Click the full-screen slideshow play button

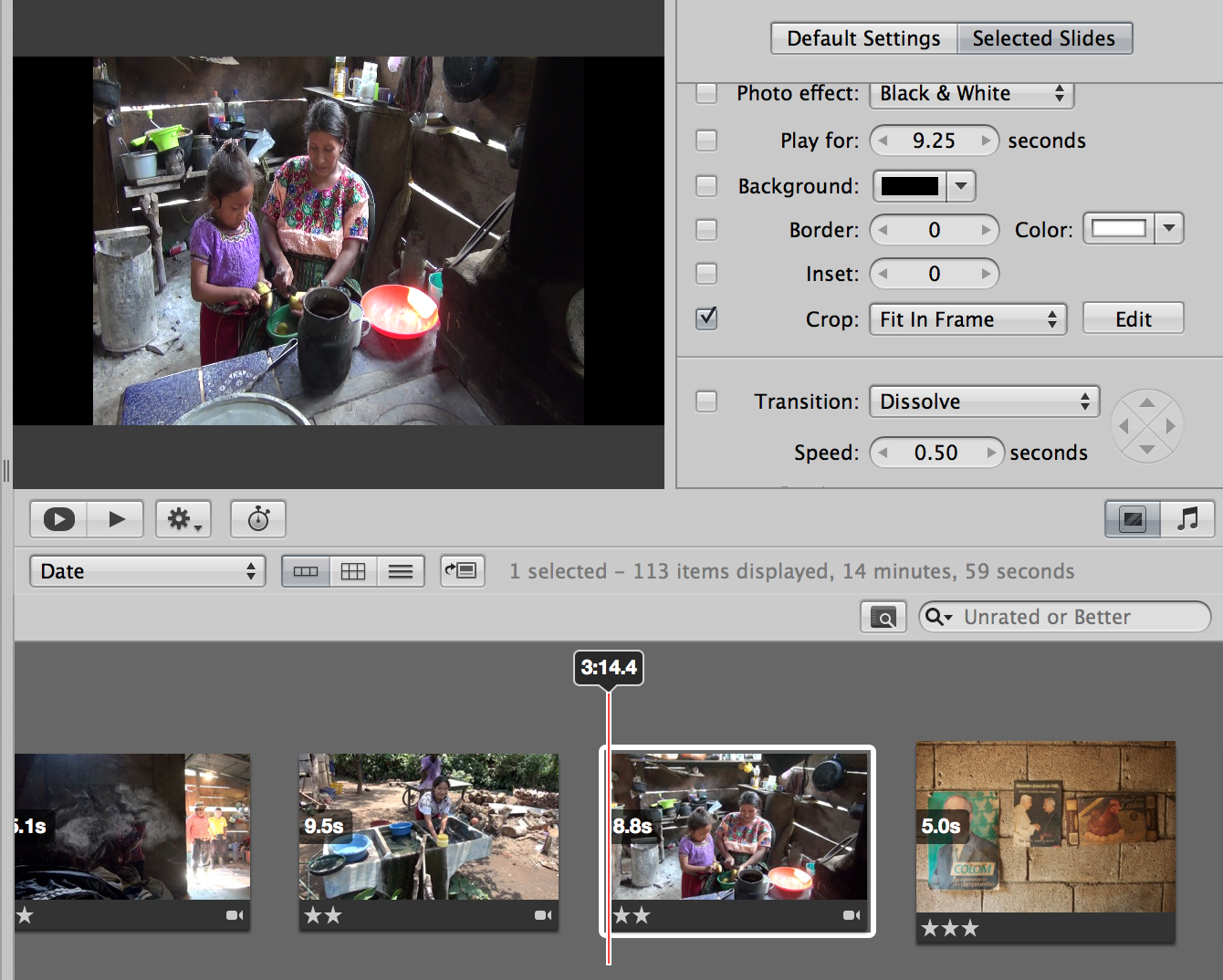(x=58, y=519)
